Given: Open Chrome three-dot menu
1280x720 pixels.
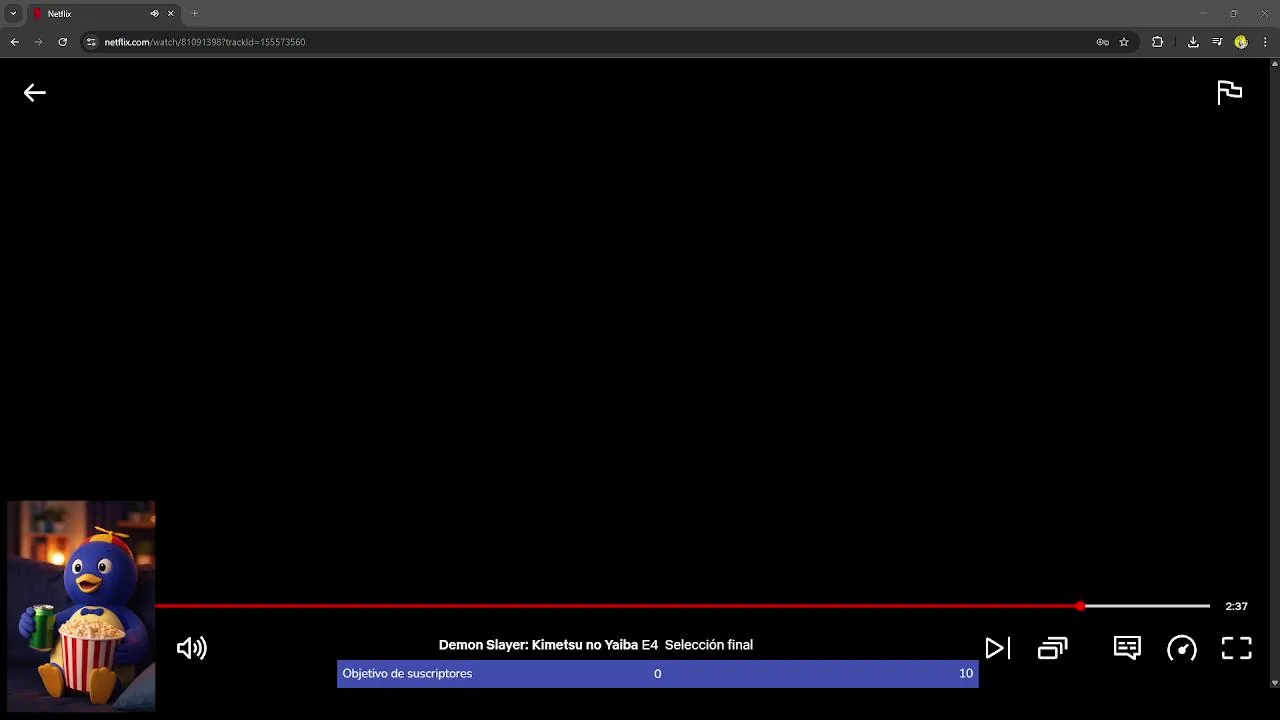Looking at the screenshot, I should [x=1265, y=42].
